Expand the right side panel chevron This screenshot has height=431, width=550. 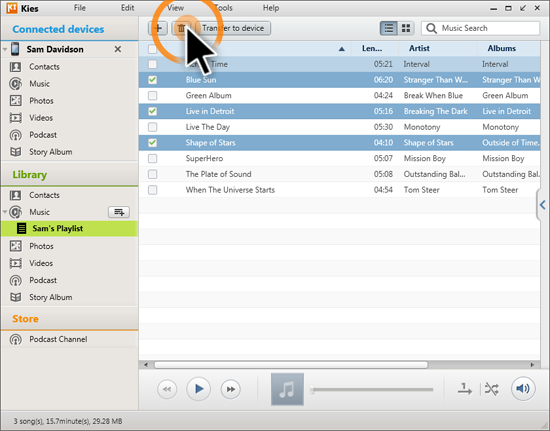coord(543,205)
